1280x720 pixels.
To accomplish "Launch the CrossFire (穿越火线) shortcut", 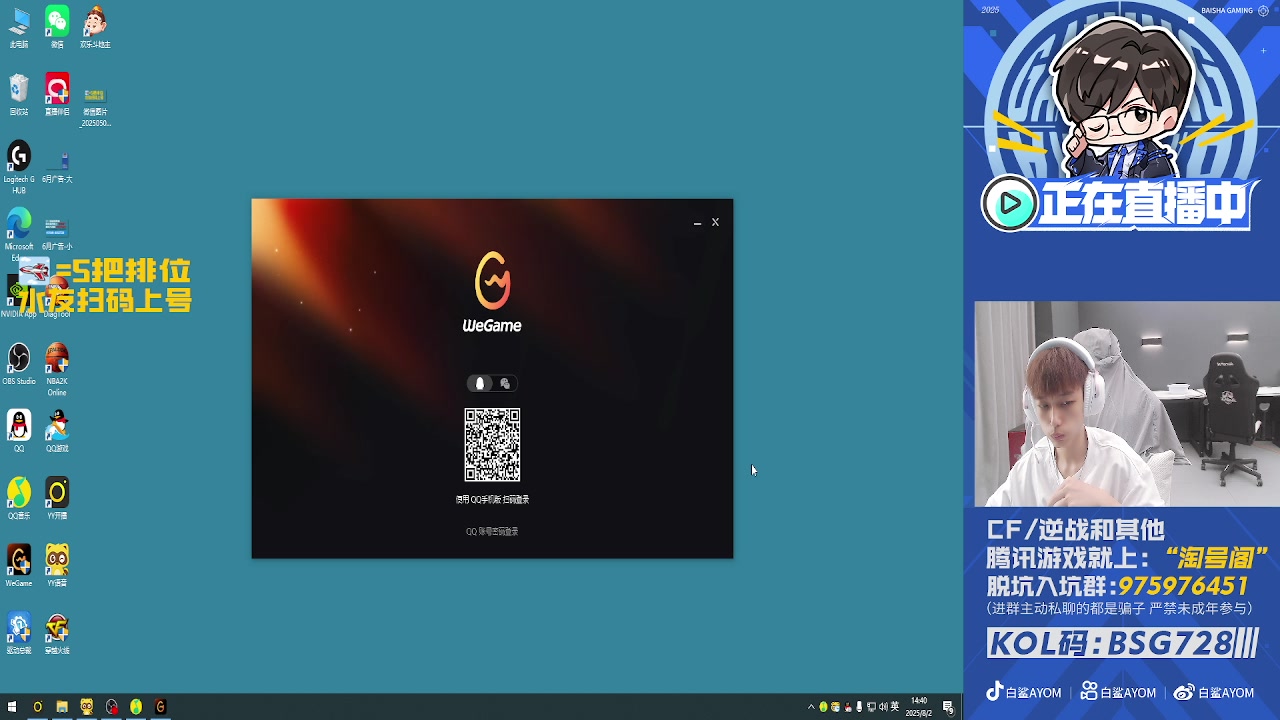I will pos(57,632).
